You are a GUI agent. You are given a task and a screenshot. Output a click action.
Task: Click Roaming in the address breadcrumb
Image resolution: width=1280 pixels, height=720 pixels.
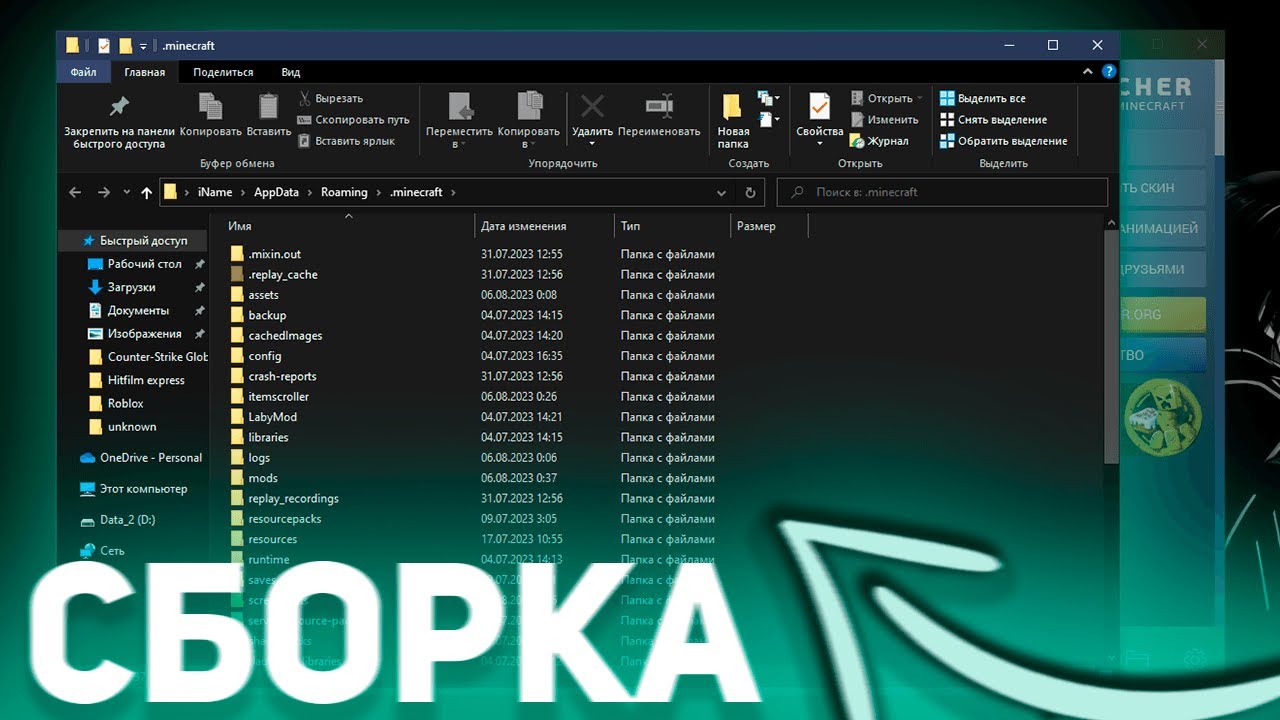[x=344, y=192]
